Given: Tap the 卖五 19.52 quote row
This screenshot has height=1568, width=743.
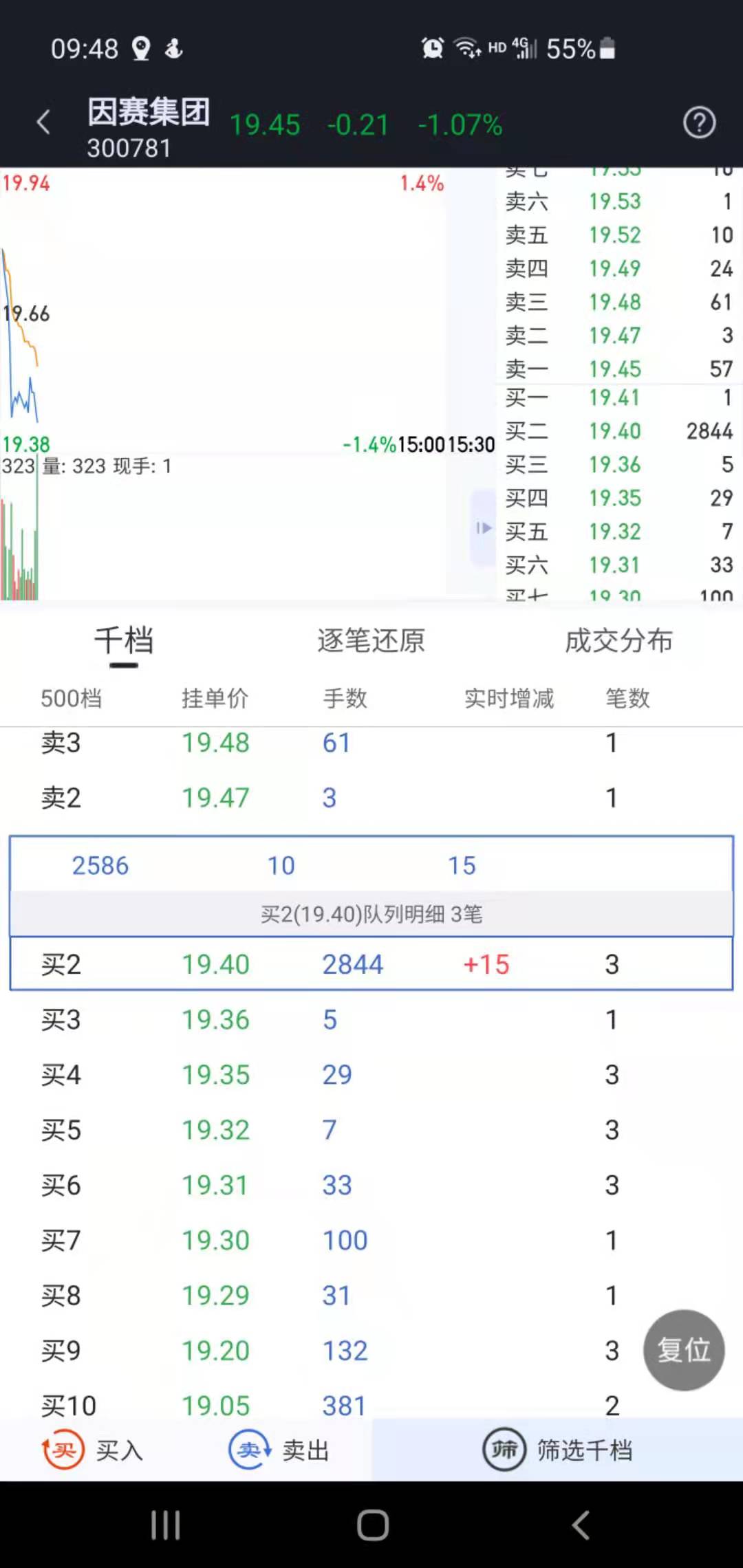Looking at the screenshot, I should [619, 235].
